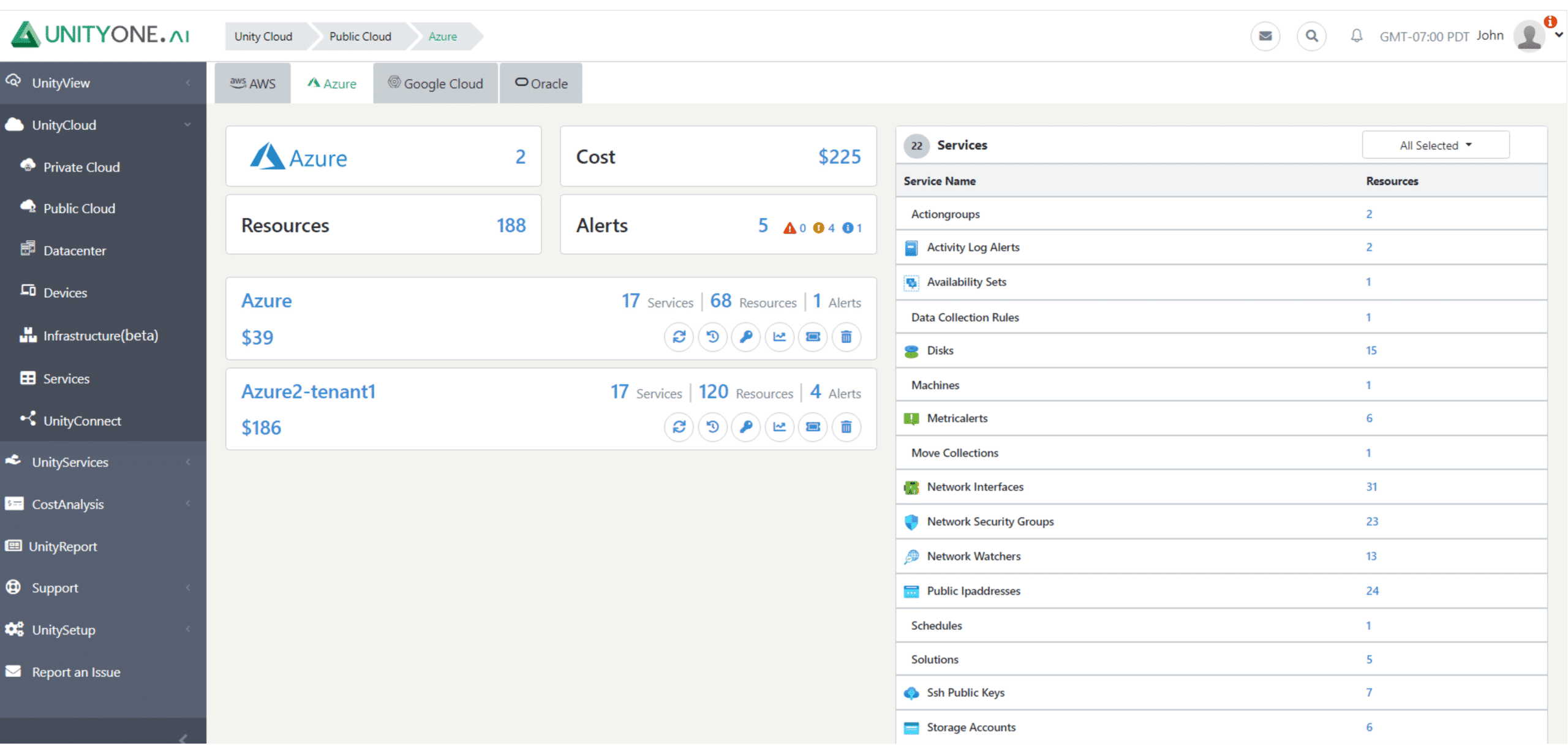Switch to the Google Cloud tab
The height and width of the screenshot is (754, 1568).
pyautogui.click(x=435, y=83)
